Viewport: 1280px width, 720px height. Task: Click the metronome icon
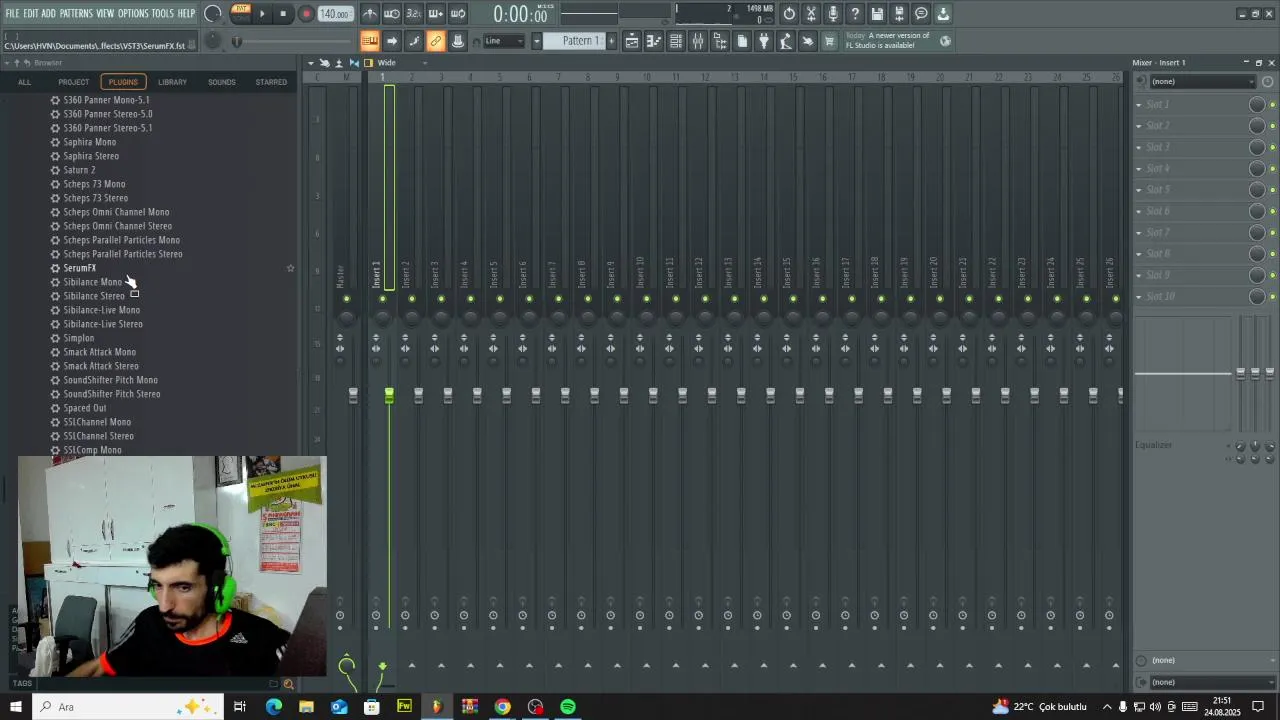pos(370,14)
